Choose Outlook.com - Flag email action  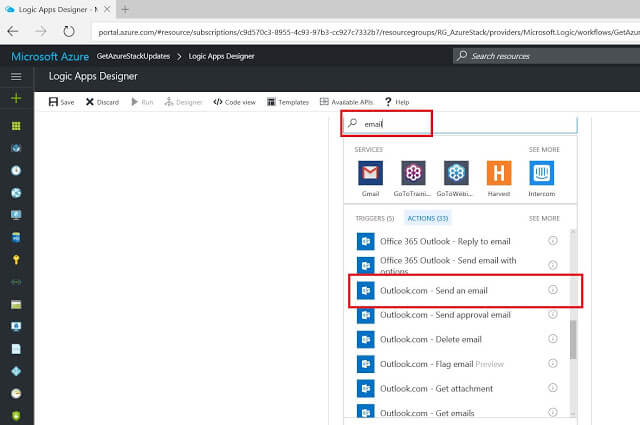coord(457,364)
